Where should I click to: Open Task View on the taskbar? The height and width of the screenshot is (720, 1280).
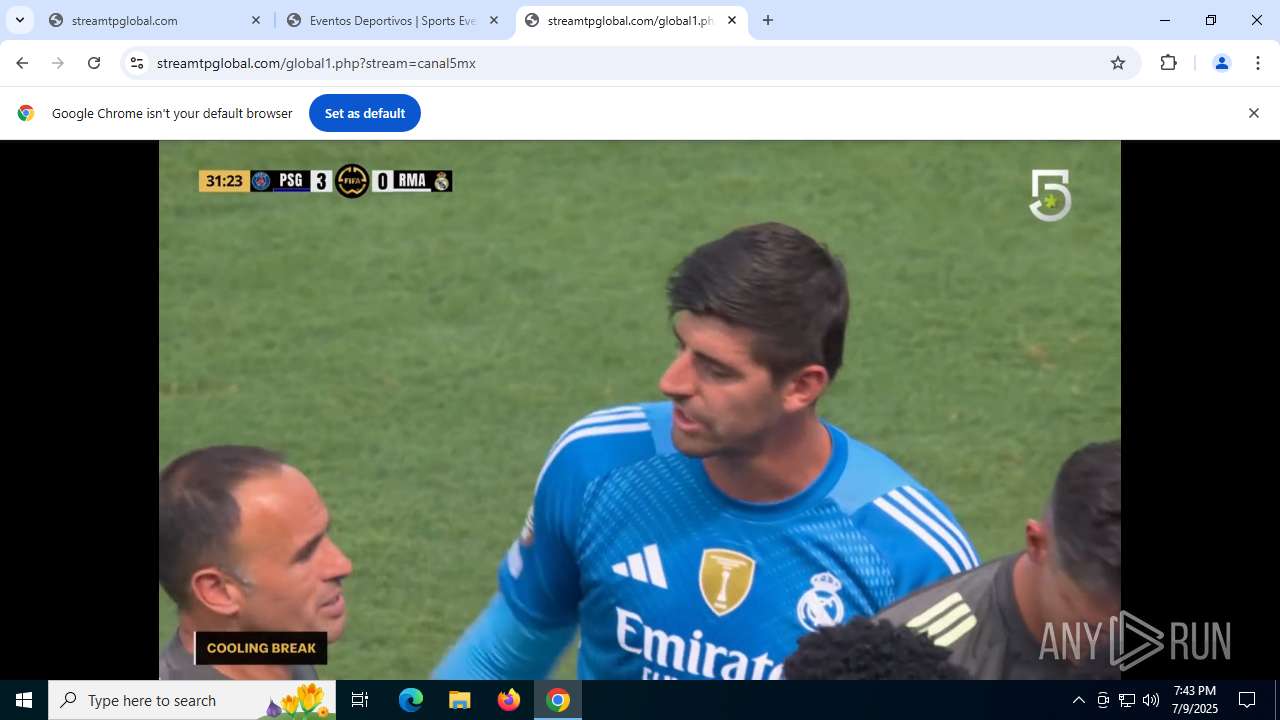click(x=360, y=700)
